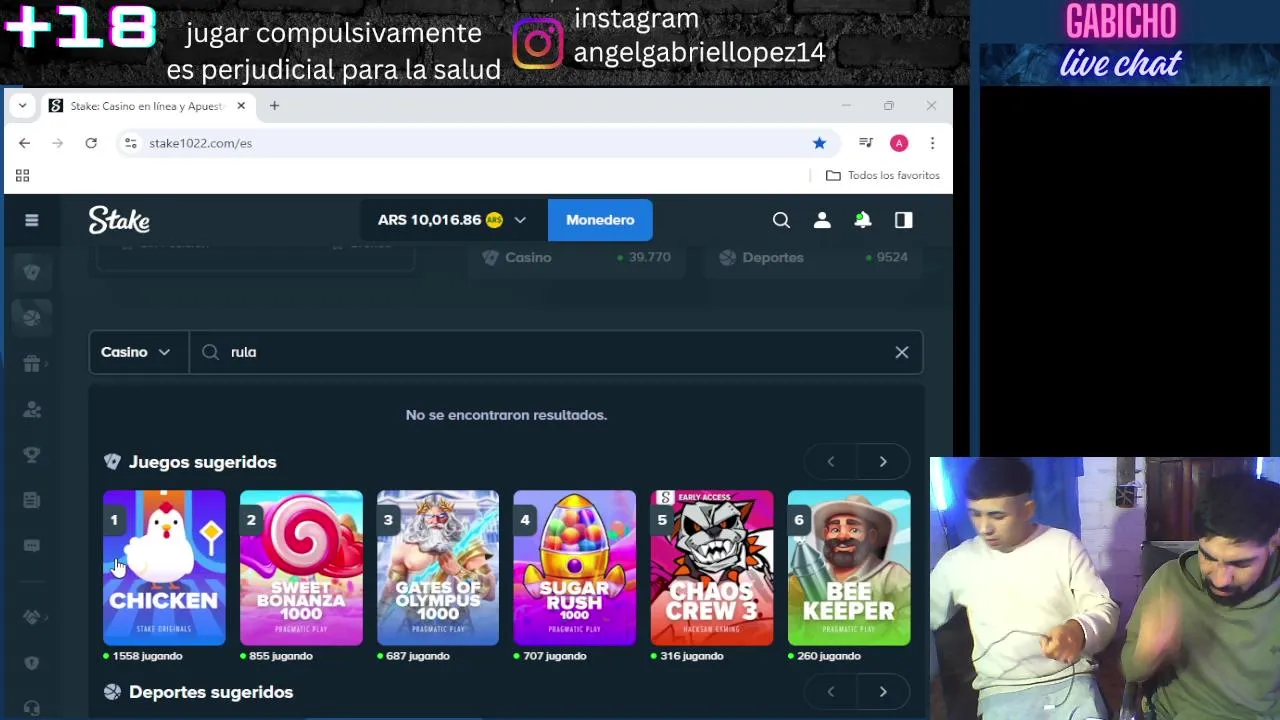Click the 1558 jugando player count

(147, 656)
